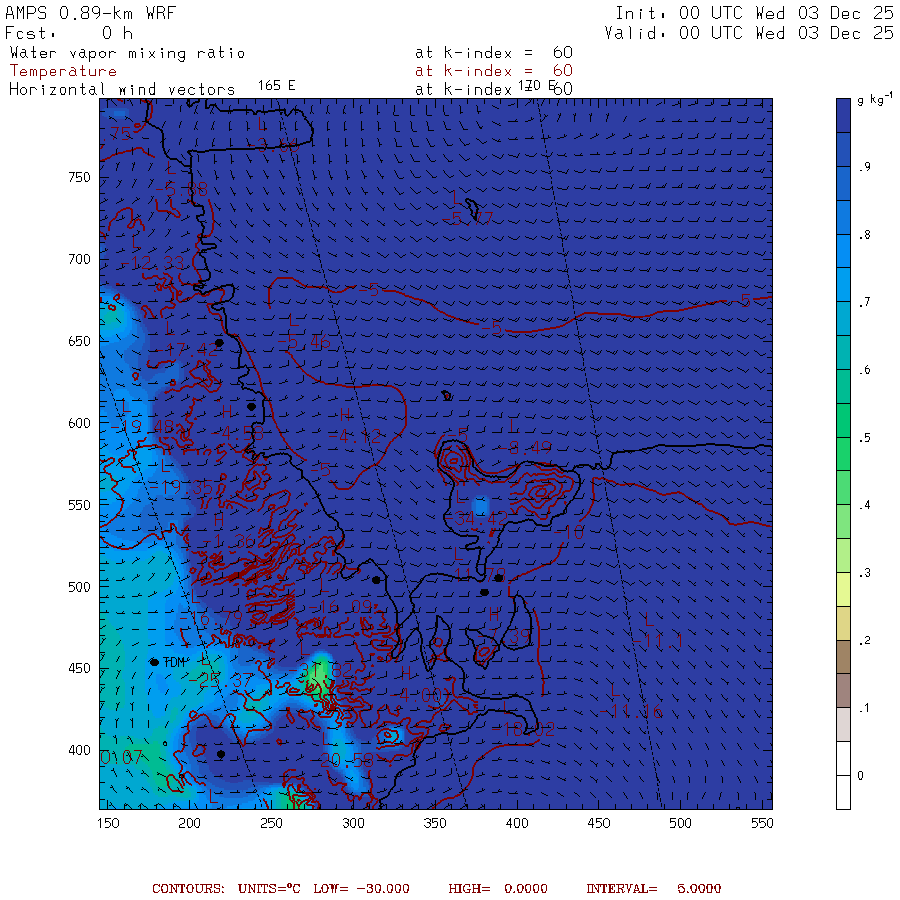The image size is (900, 900).
Task: Click the LOW= -30.000 footer value
Action: coord(362,888)
